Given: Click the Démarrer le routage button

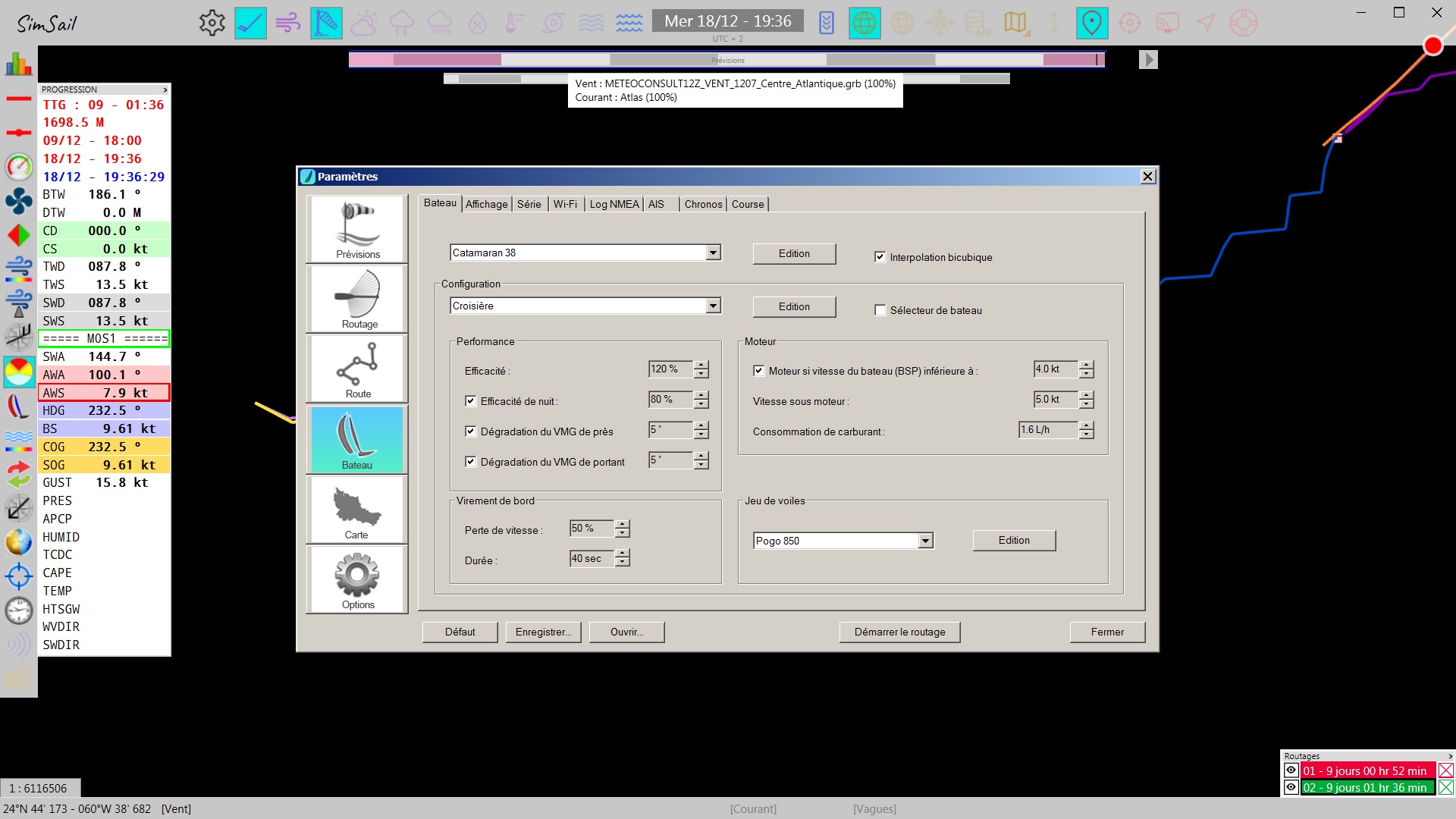Looking at the screenshot, I should coord(899,632).
